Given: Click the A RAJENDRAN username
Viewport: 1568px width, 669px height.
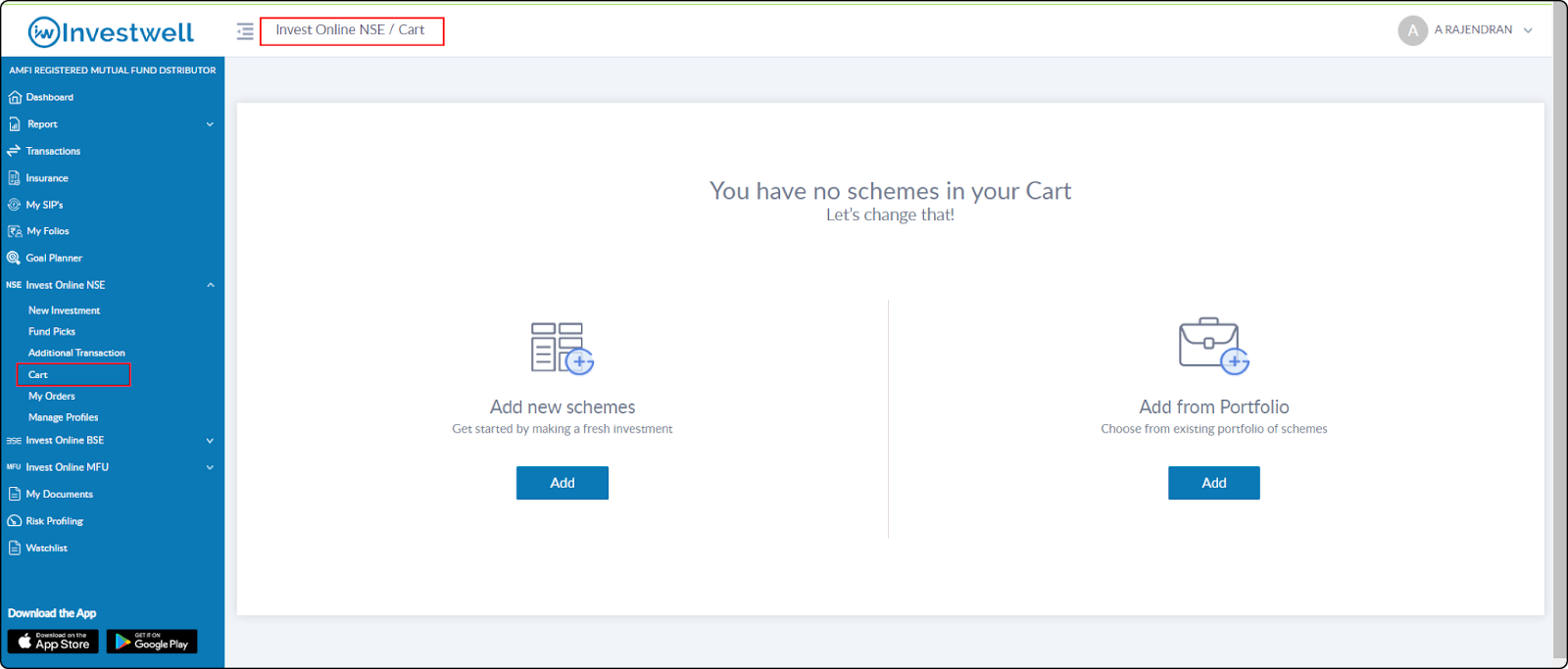Looking at the screenshot, I should 1473,30.
